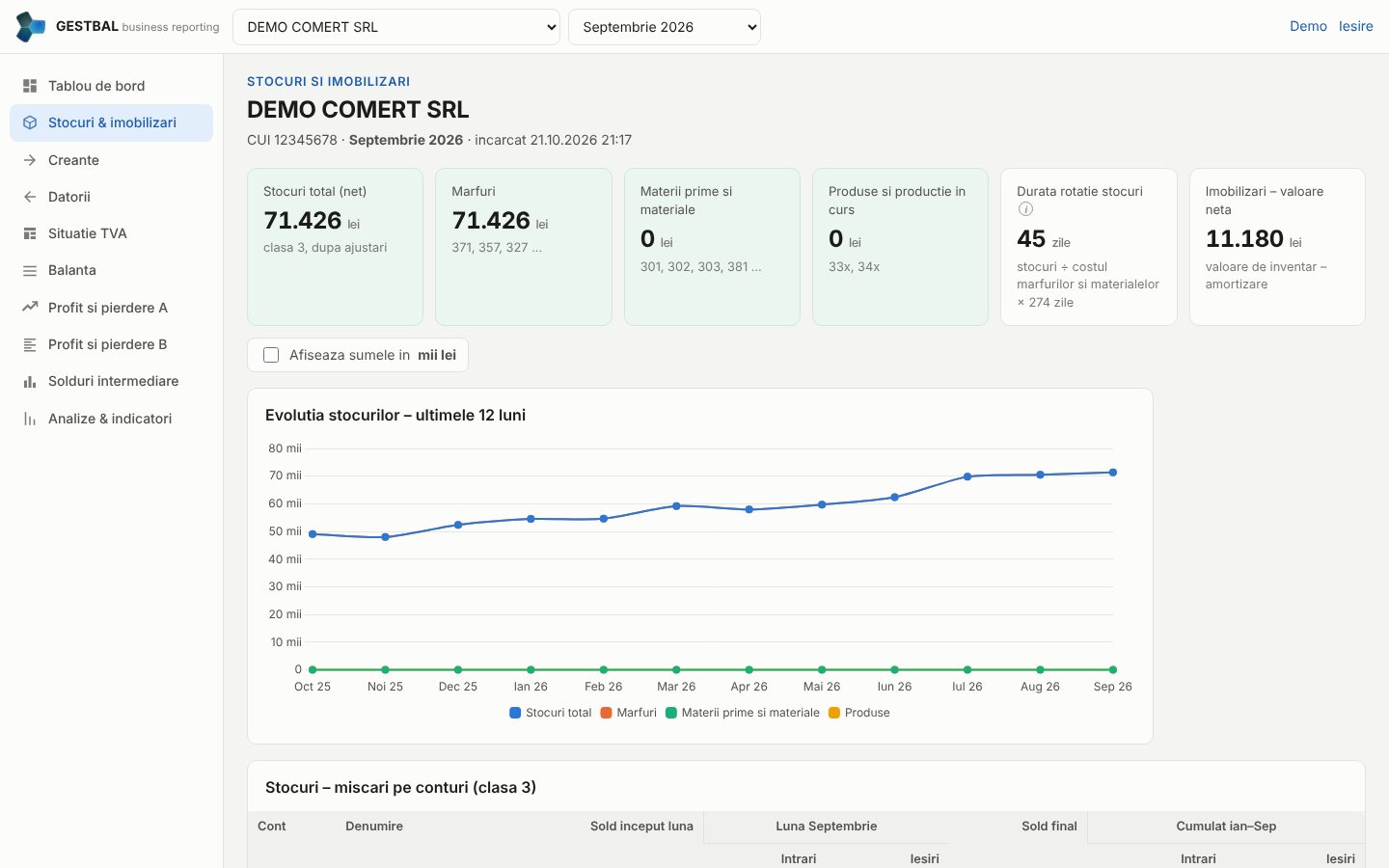
Task: Toggle the Stocuri total legend swatch
Action: [x=515, y=713]
